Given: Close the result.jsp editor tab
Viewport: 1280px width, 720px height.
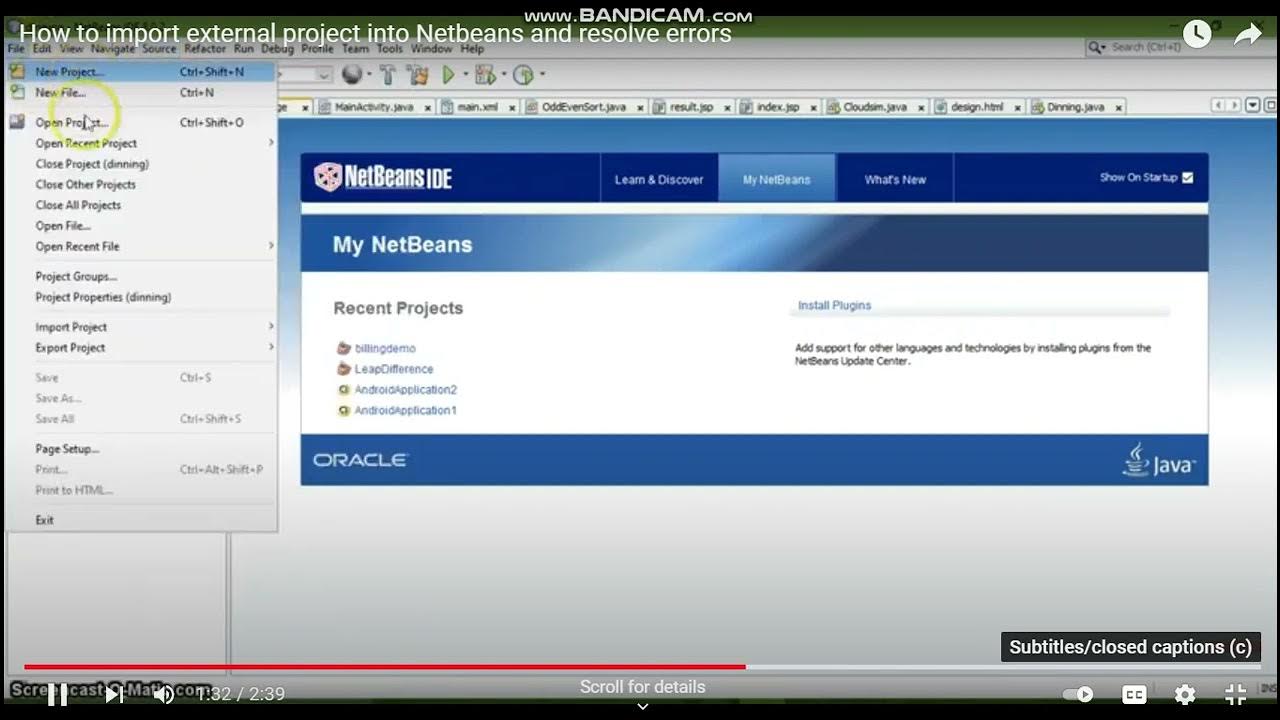Looking at the screenshot, I should (x=726, y=107).
